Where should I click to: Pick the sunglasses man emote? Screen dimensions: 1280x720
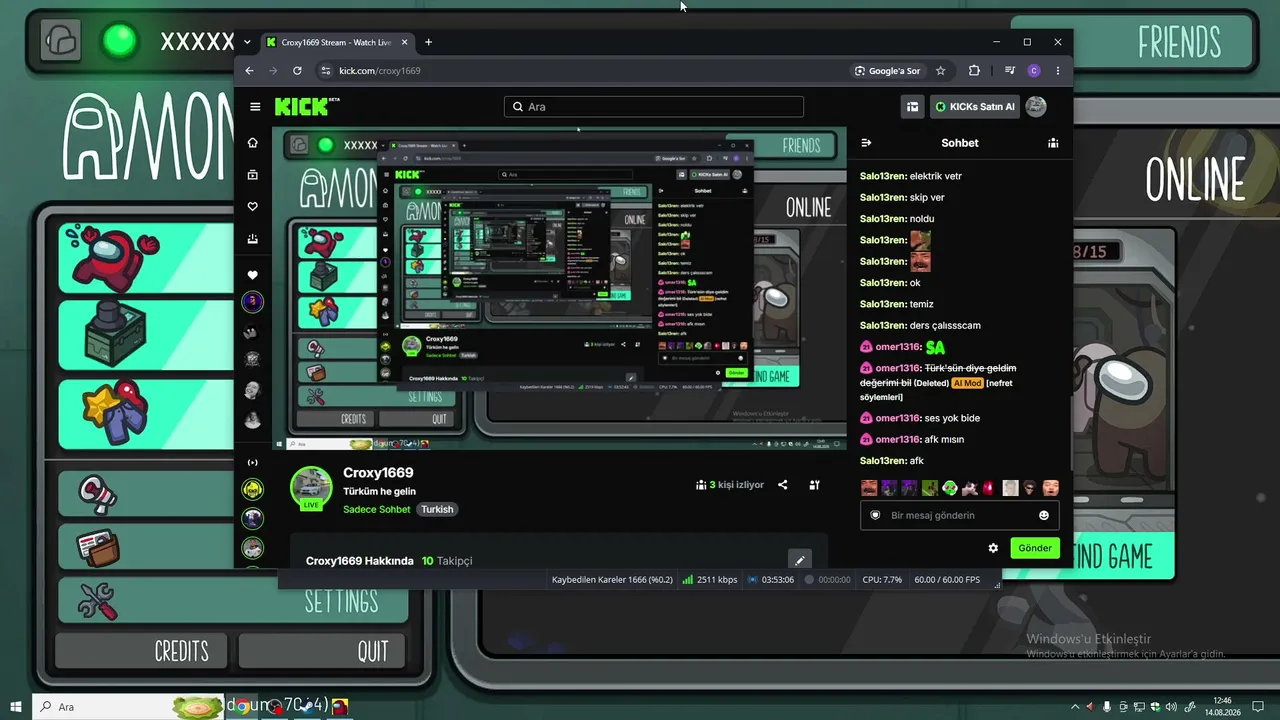pyautogui.click(x=1030, y=488)
